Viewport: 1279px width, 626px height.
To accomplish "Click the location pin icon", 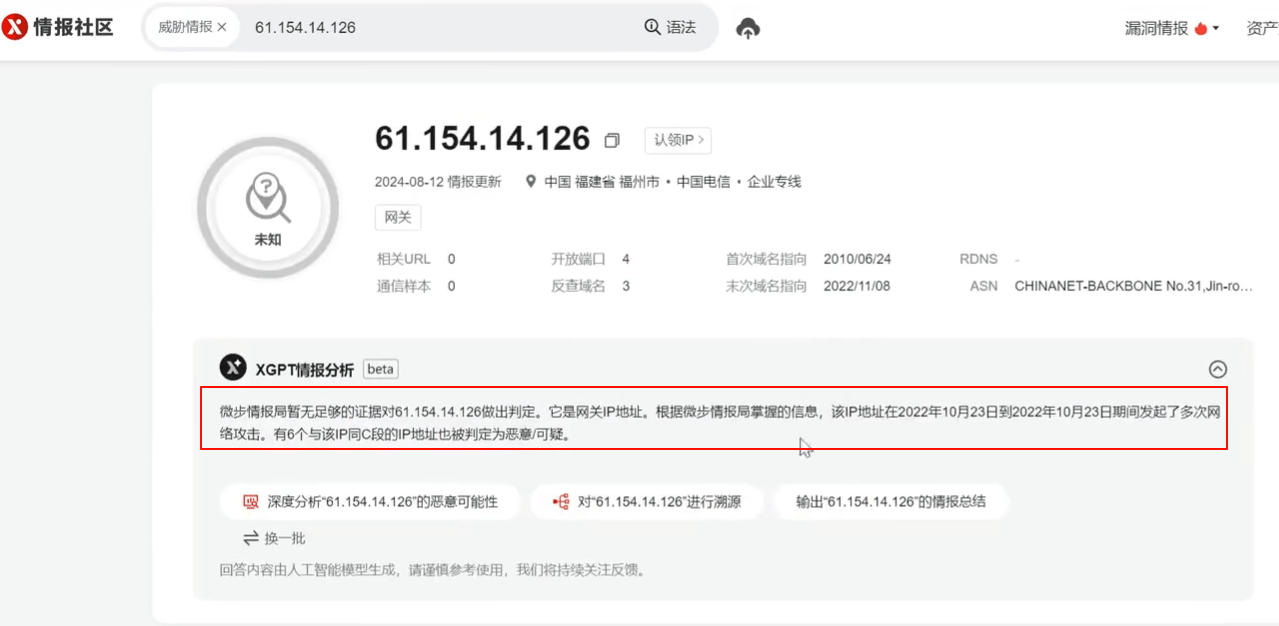I will [x=531, y=182].
